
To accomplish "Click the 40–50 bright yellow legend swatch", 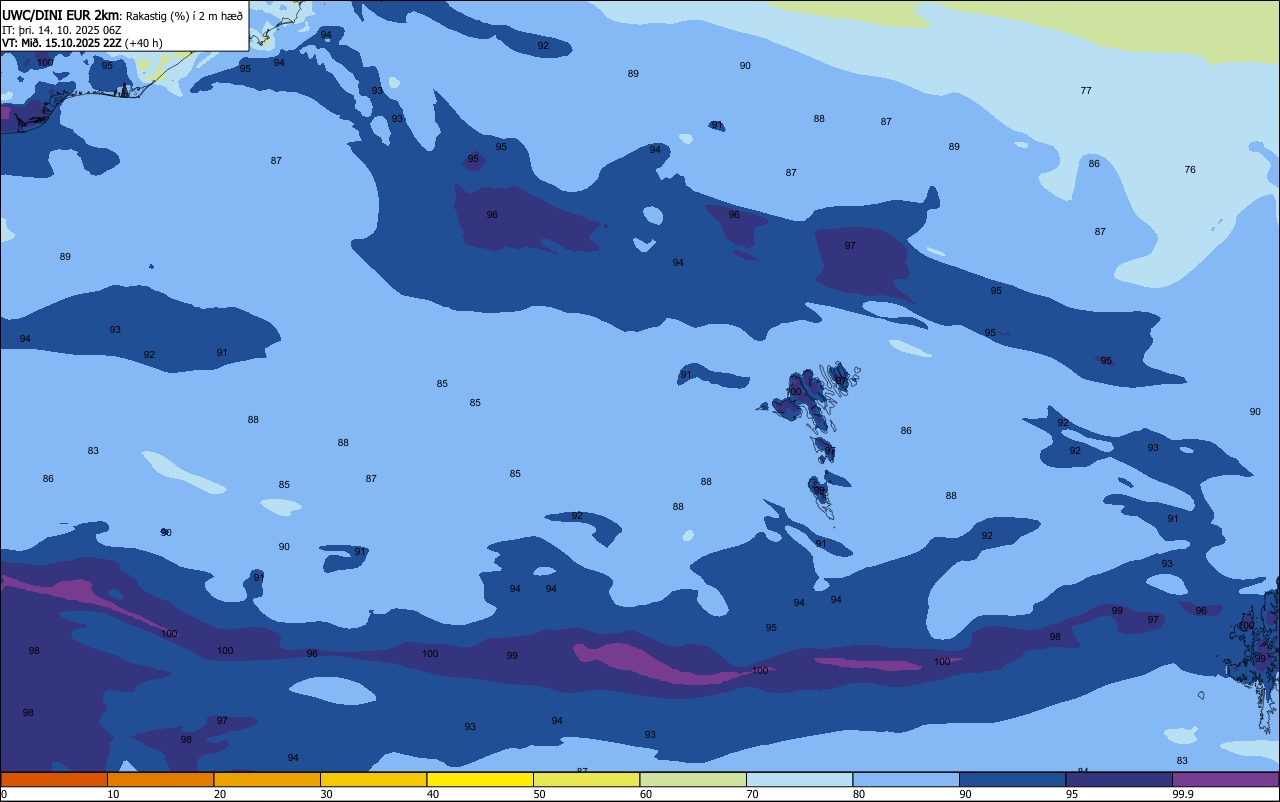I will pos(480,779).
